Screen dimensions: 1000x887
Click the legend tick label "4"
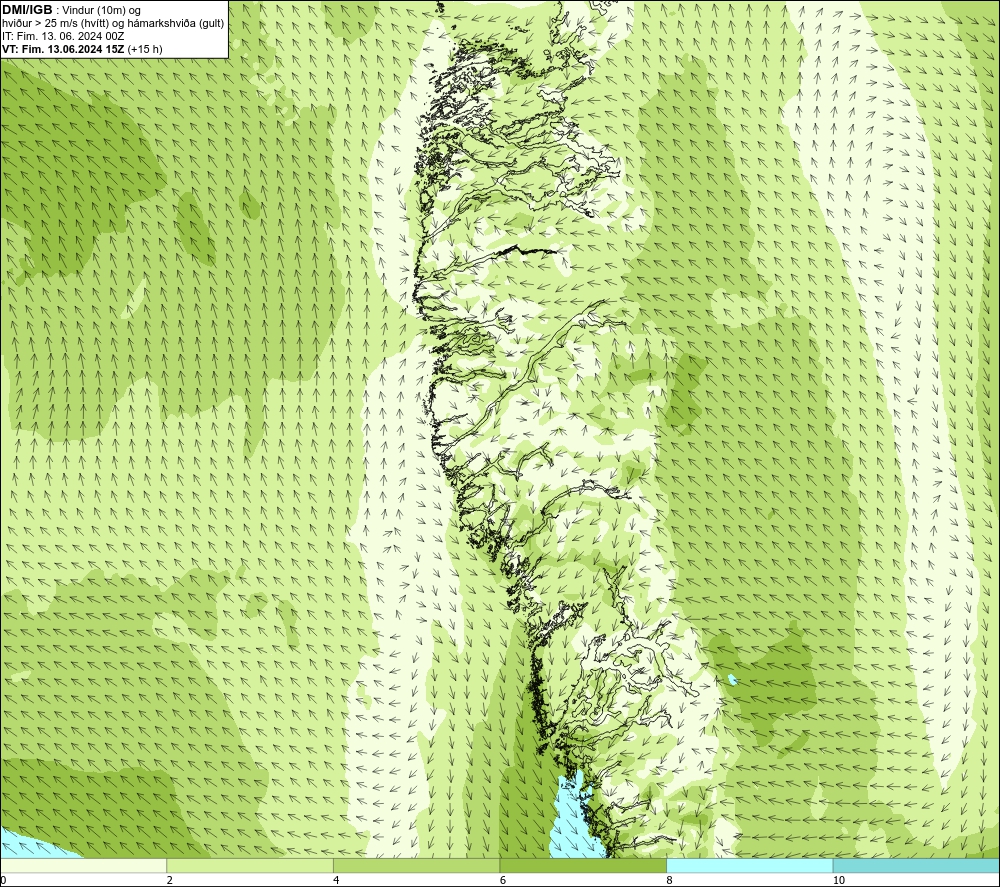point(336,880)
